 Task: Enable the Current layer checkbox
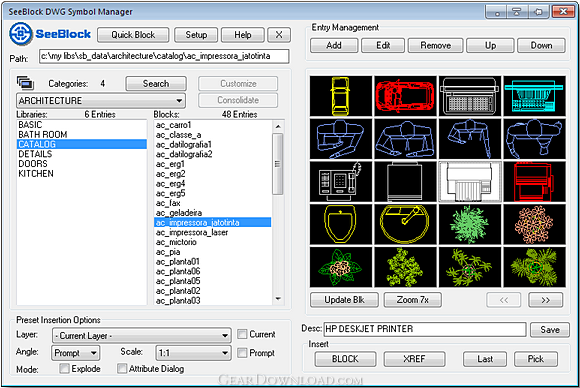coord(242,334)
